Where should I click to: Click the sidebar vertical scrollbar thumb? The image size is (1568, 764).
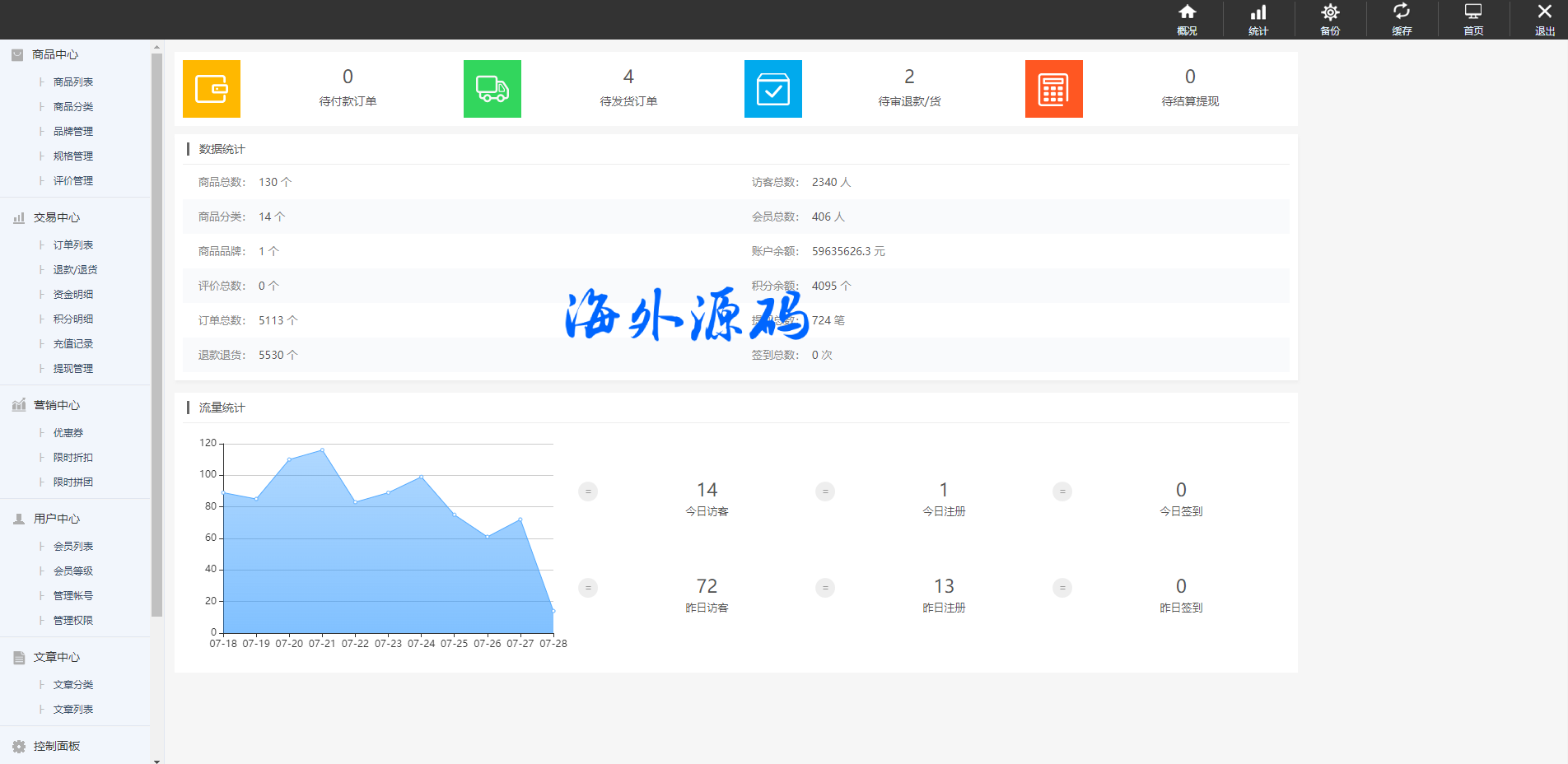[x=156, y=329]
